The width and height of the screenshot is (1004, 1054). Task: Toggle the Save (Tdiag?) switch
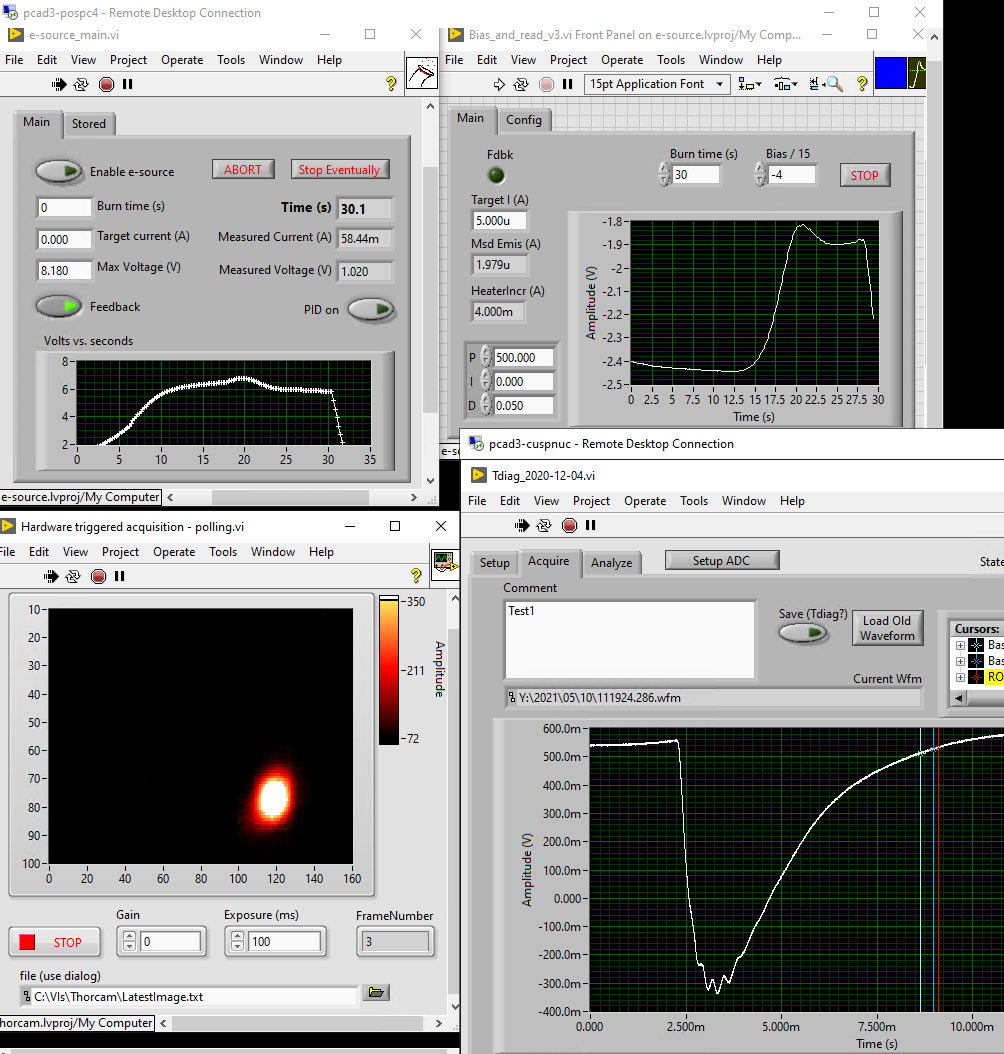tap(802, 633)
